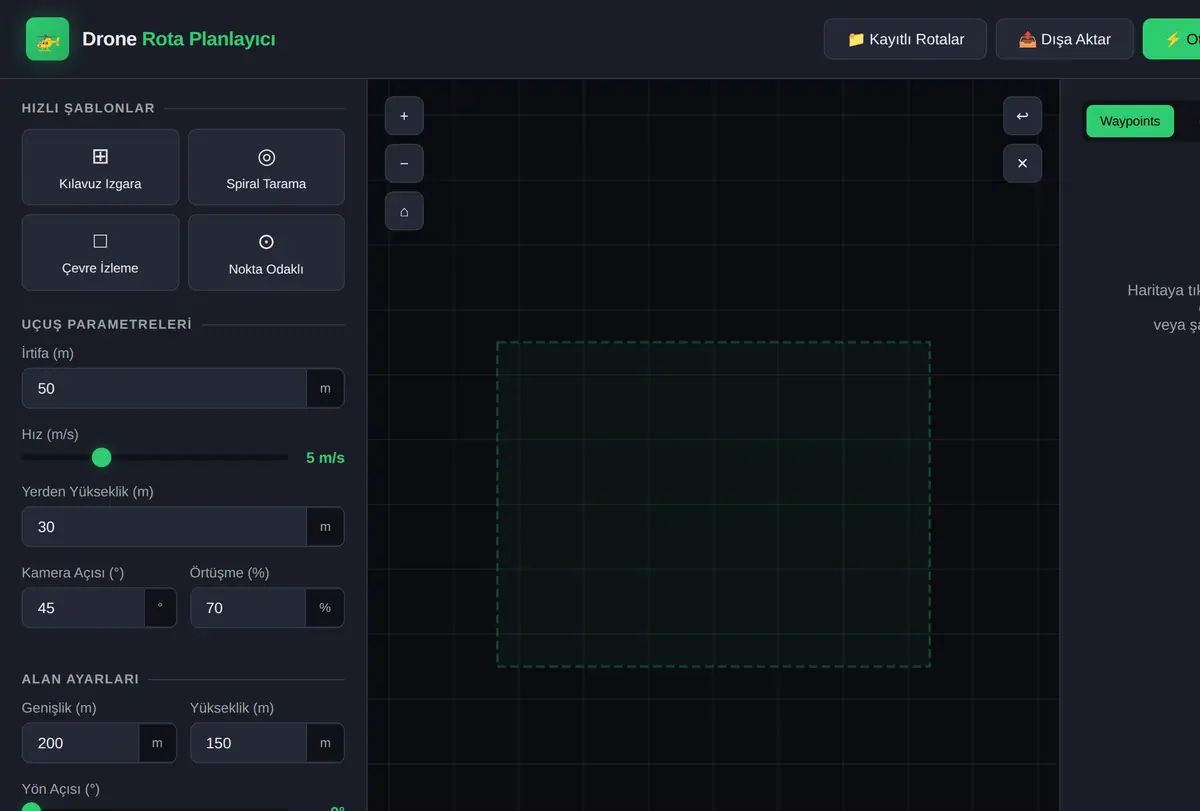
Task: Reset map view with home icon
Action: click(404, 212)
